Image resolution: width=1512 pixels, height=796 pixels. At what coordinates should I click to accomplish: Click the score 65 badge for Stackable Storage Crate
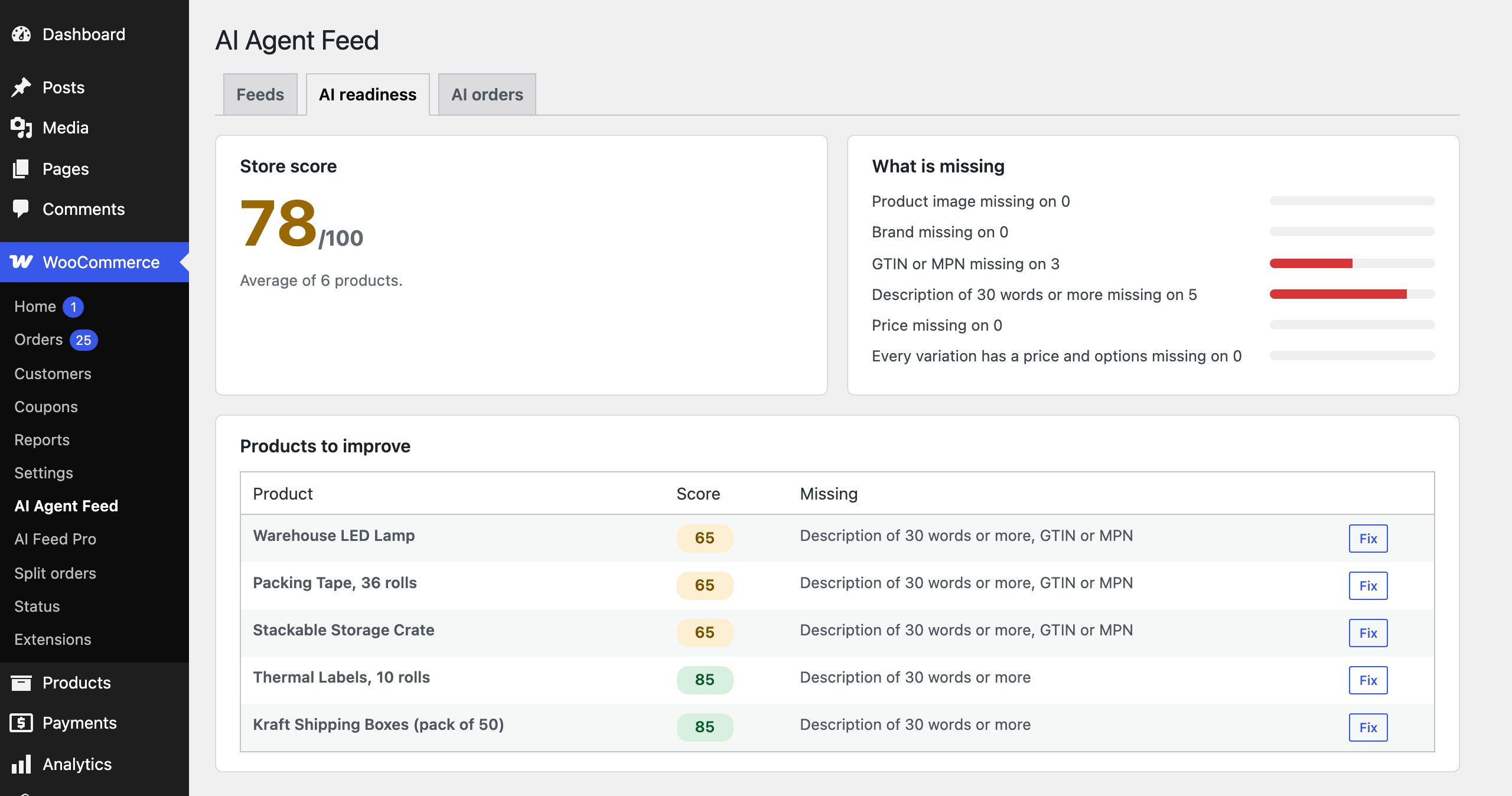(705, 632)
